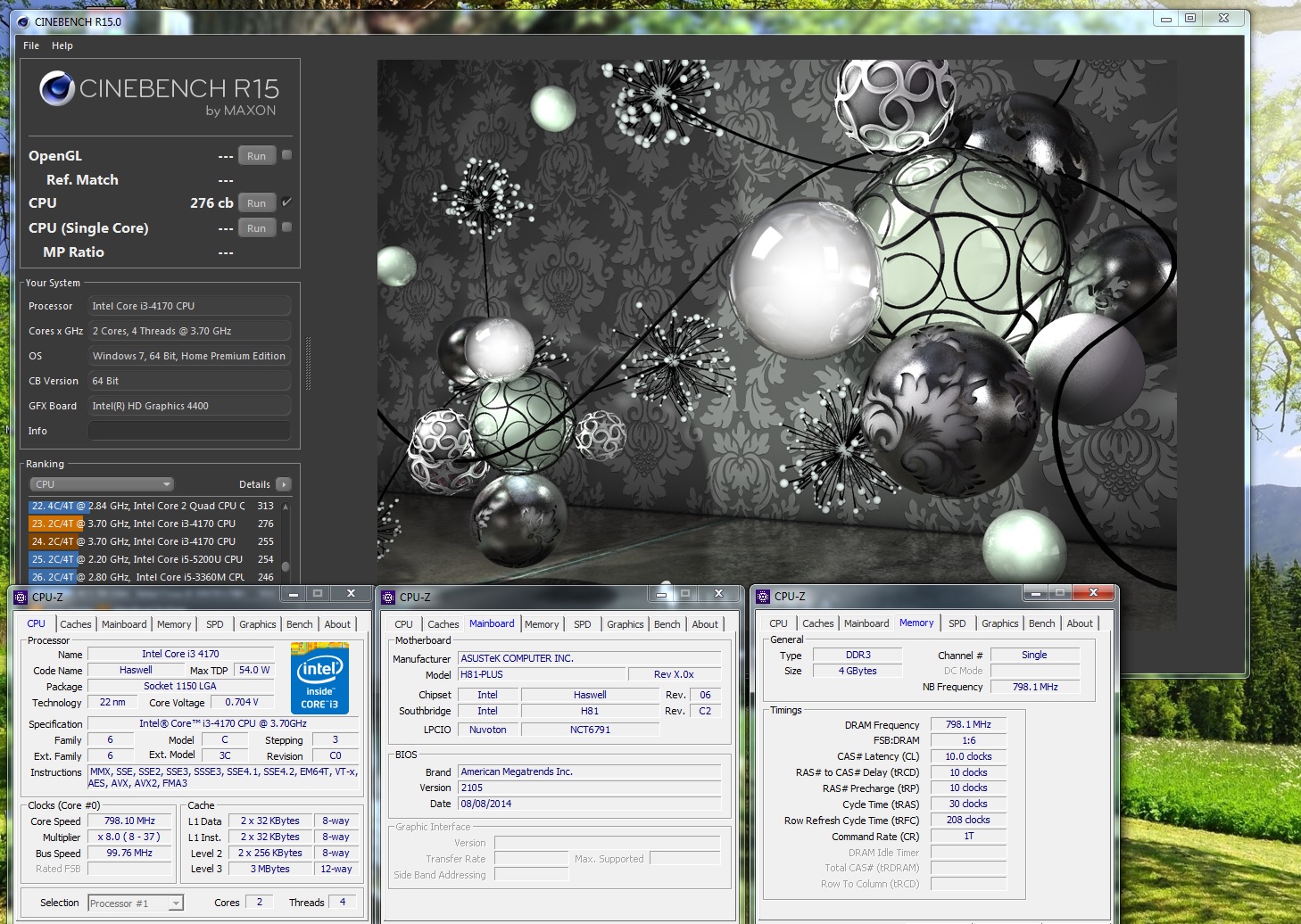
Task: Open SPD tab in first CPU-Z window
Action: 215,624
